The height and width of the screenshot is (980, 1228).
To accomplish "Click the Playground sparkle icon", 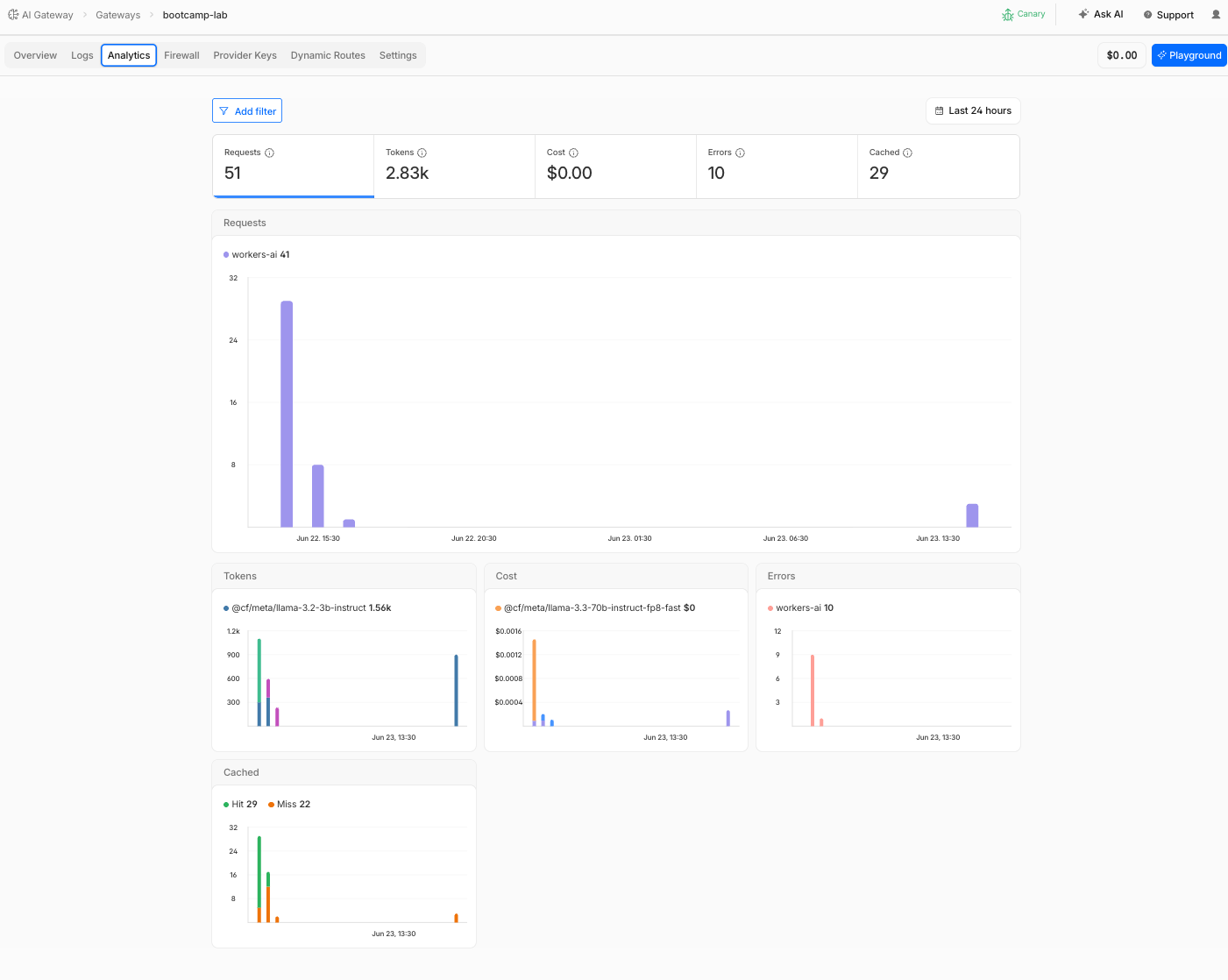I will click(x=1162, y=55).
